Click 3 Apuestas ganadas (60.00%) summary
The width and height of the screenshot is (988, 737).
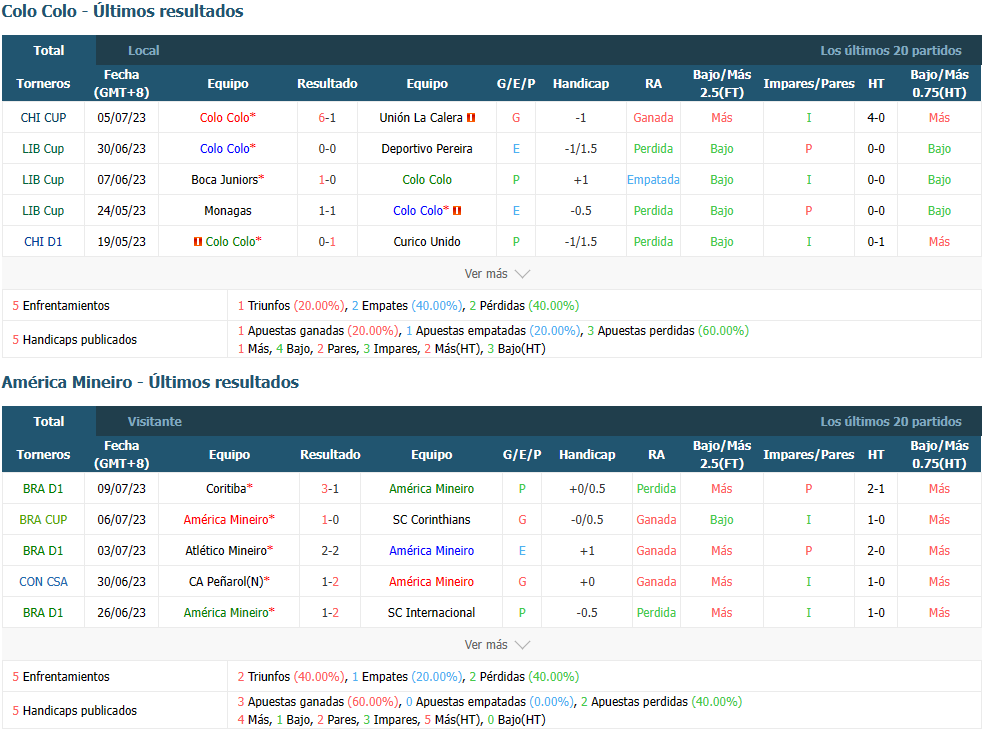coord(318,702)
